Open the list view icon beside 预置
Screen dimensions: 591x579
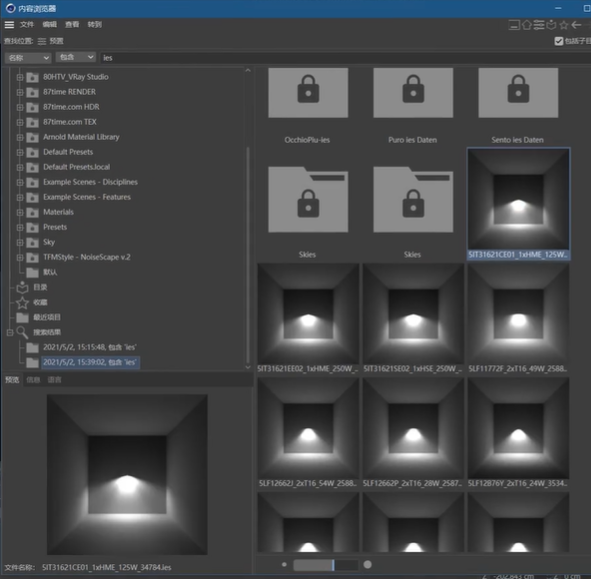tap(42, 41)
